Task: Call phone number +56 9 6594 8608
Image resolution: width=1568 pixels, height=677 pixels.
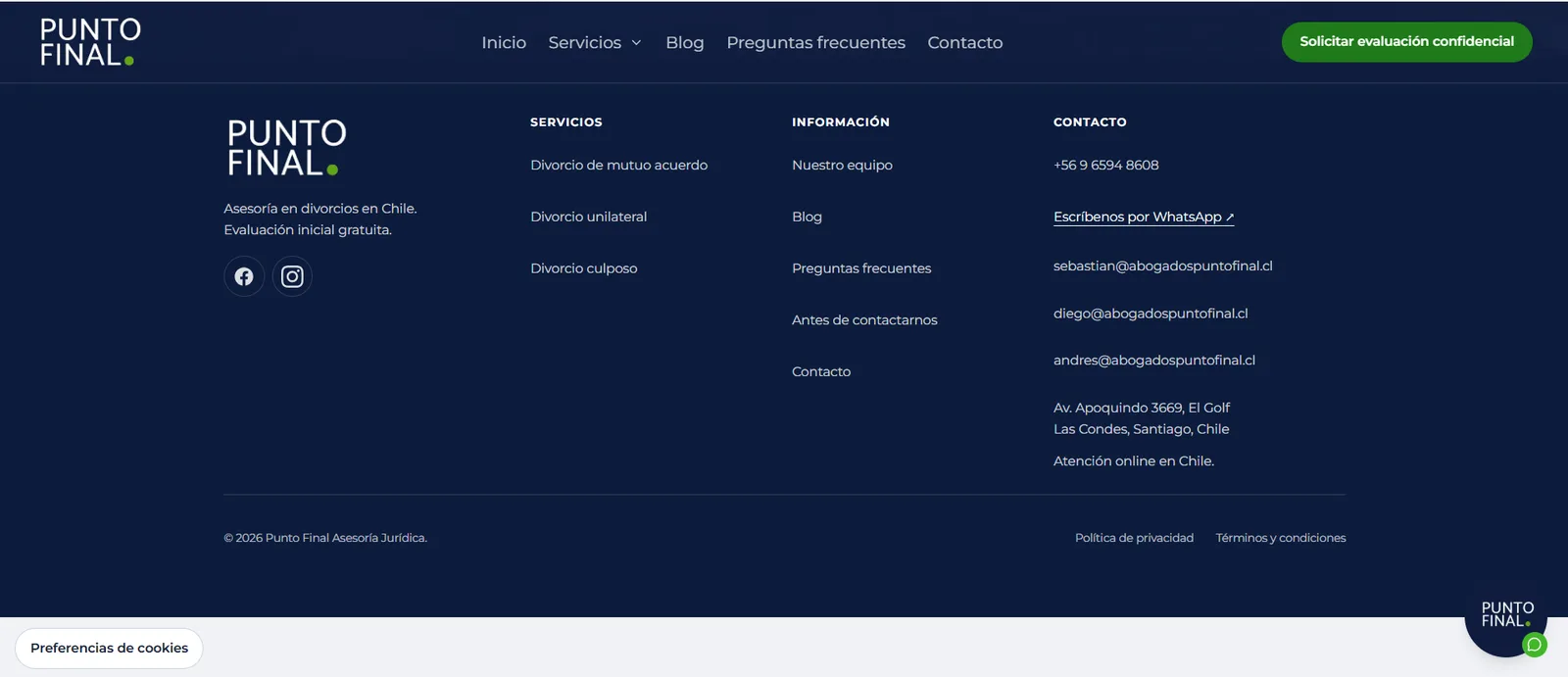Action: point(1106,165)
